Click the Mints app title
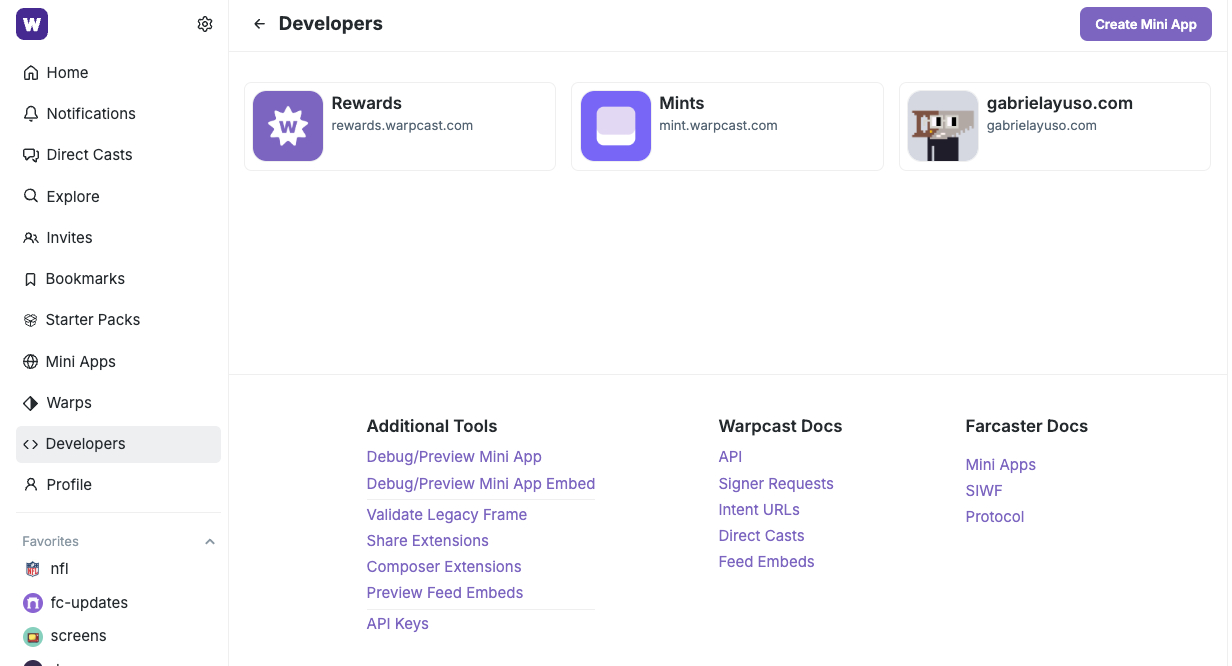The height and width of the screenshot is (666, 1232). pyautogui.click(x=682, y=103)
